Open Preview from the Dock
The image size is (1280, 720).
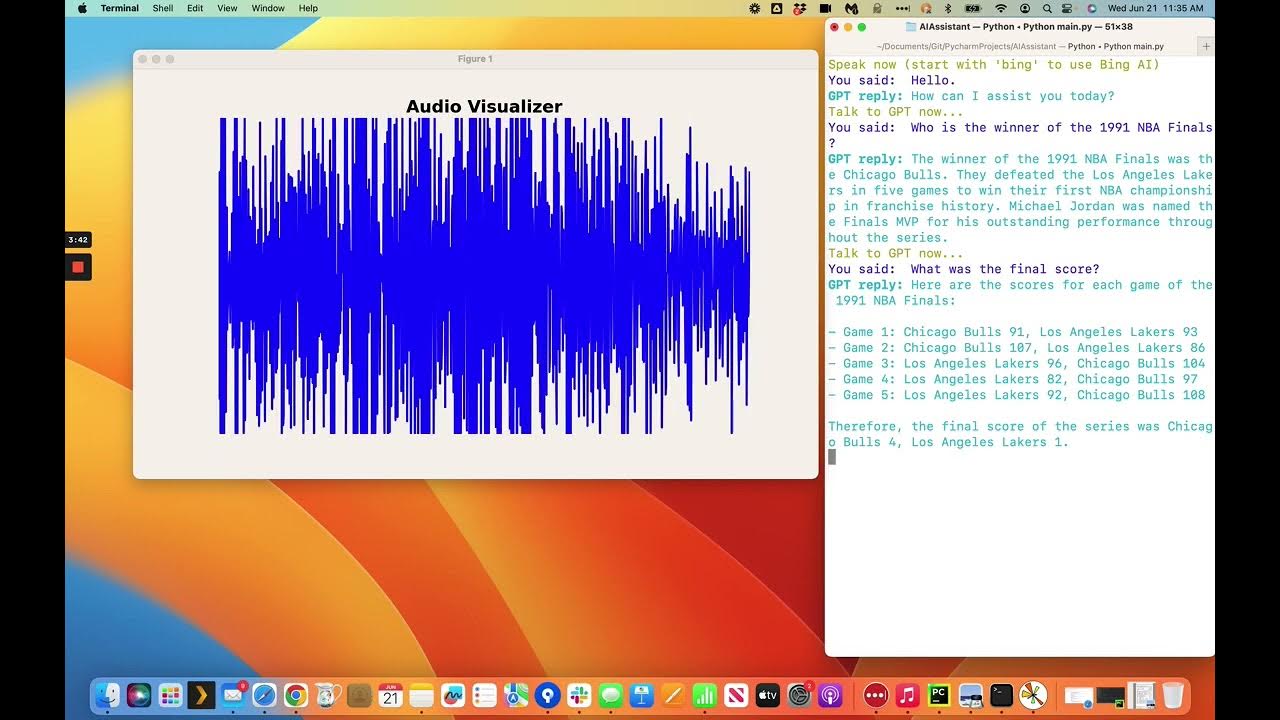(970, 695)
